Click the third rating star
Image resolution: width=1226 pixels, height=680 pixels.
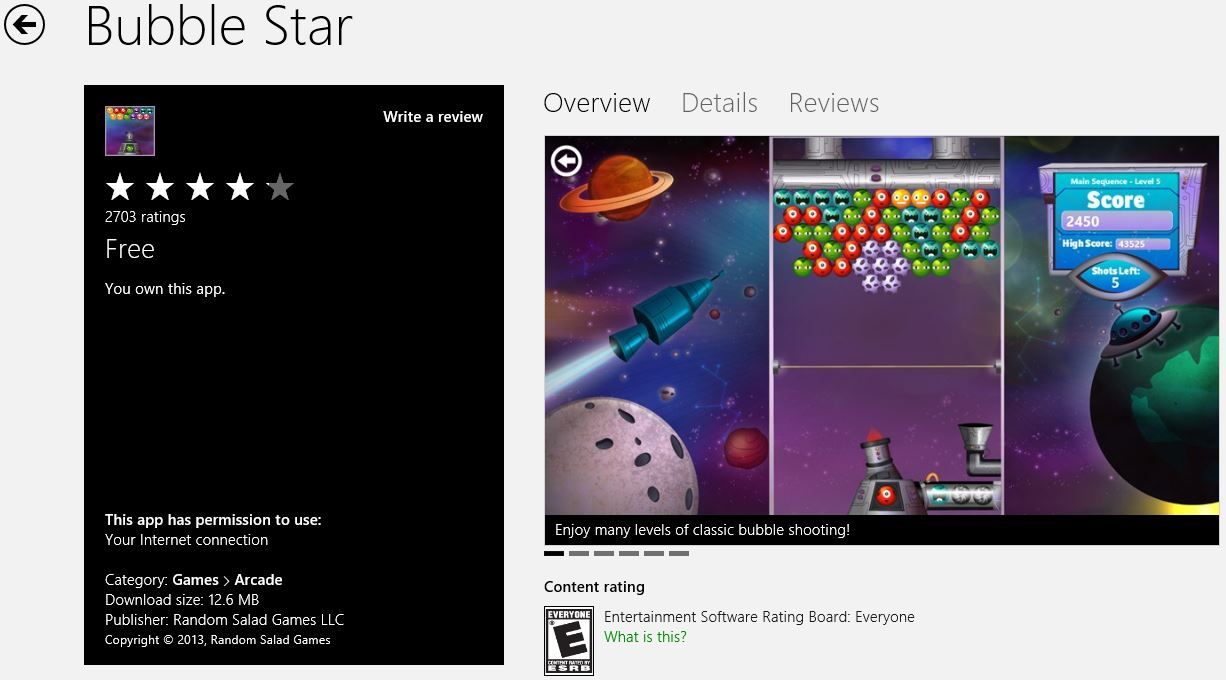click(x=200, y=187)
